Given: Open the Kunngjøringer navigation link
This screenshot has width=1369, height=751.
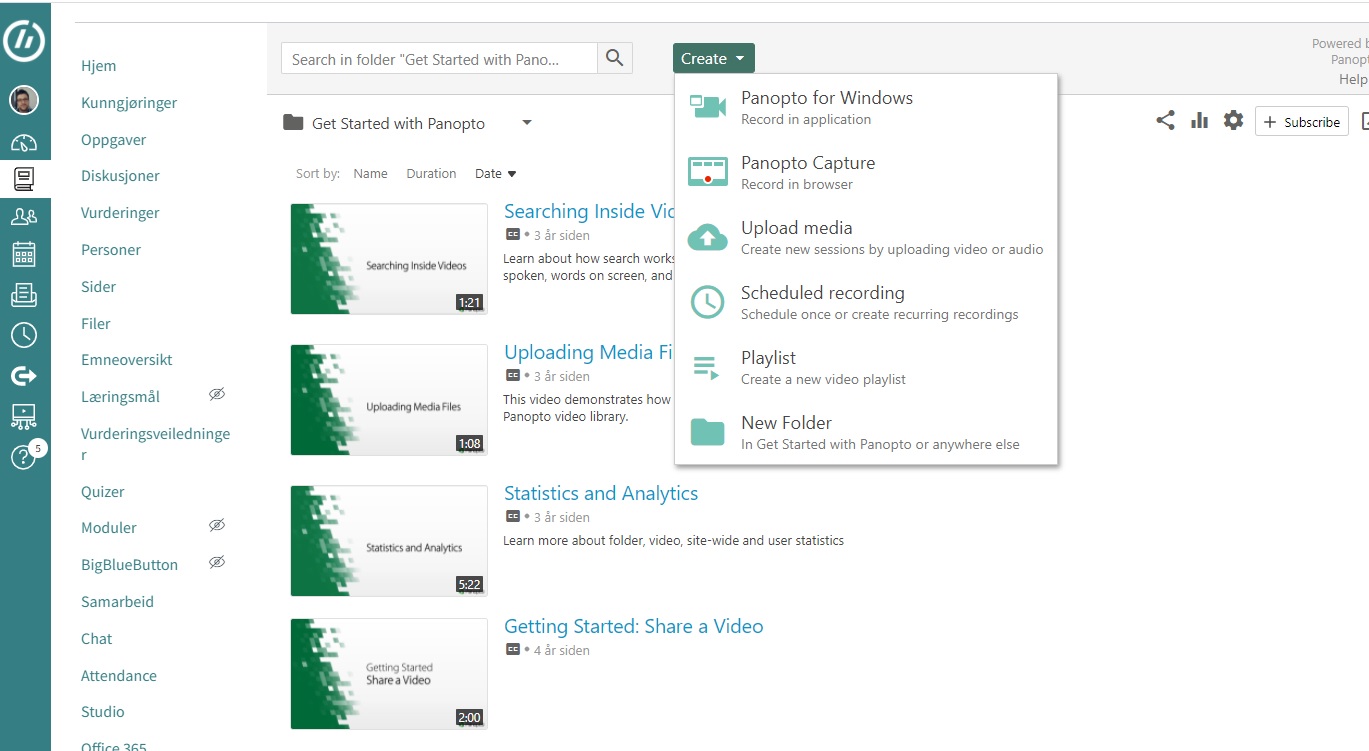Looking at the screenshot, I should [x=129, y=103].
